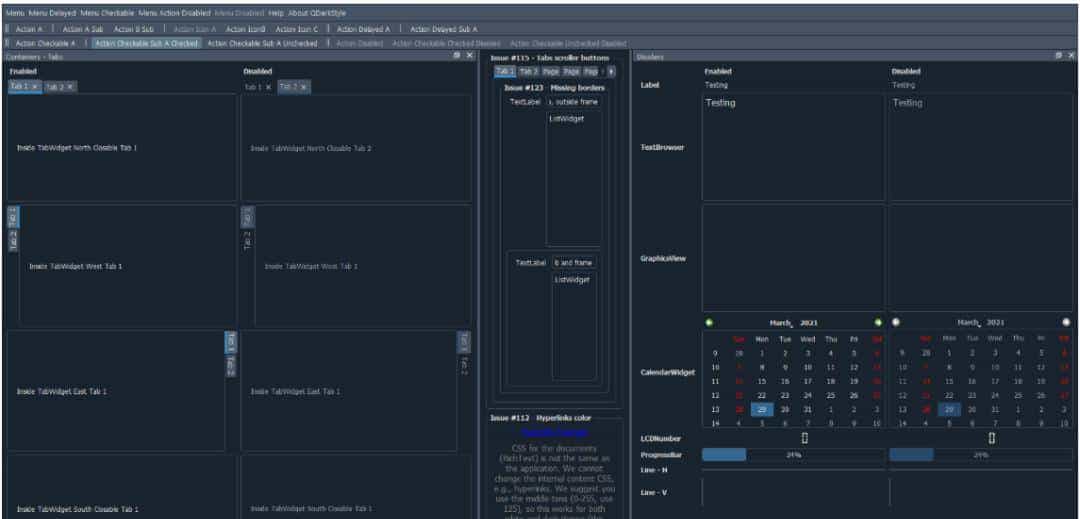The height and width of the screenshot is (519, 1080).
Task: Enable Action Checkable Sub A Unchecked
Action: tap(261, 43)
